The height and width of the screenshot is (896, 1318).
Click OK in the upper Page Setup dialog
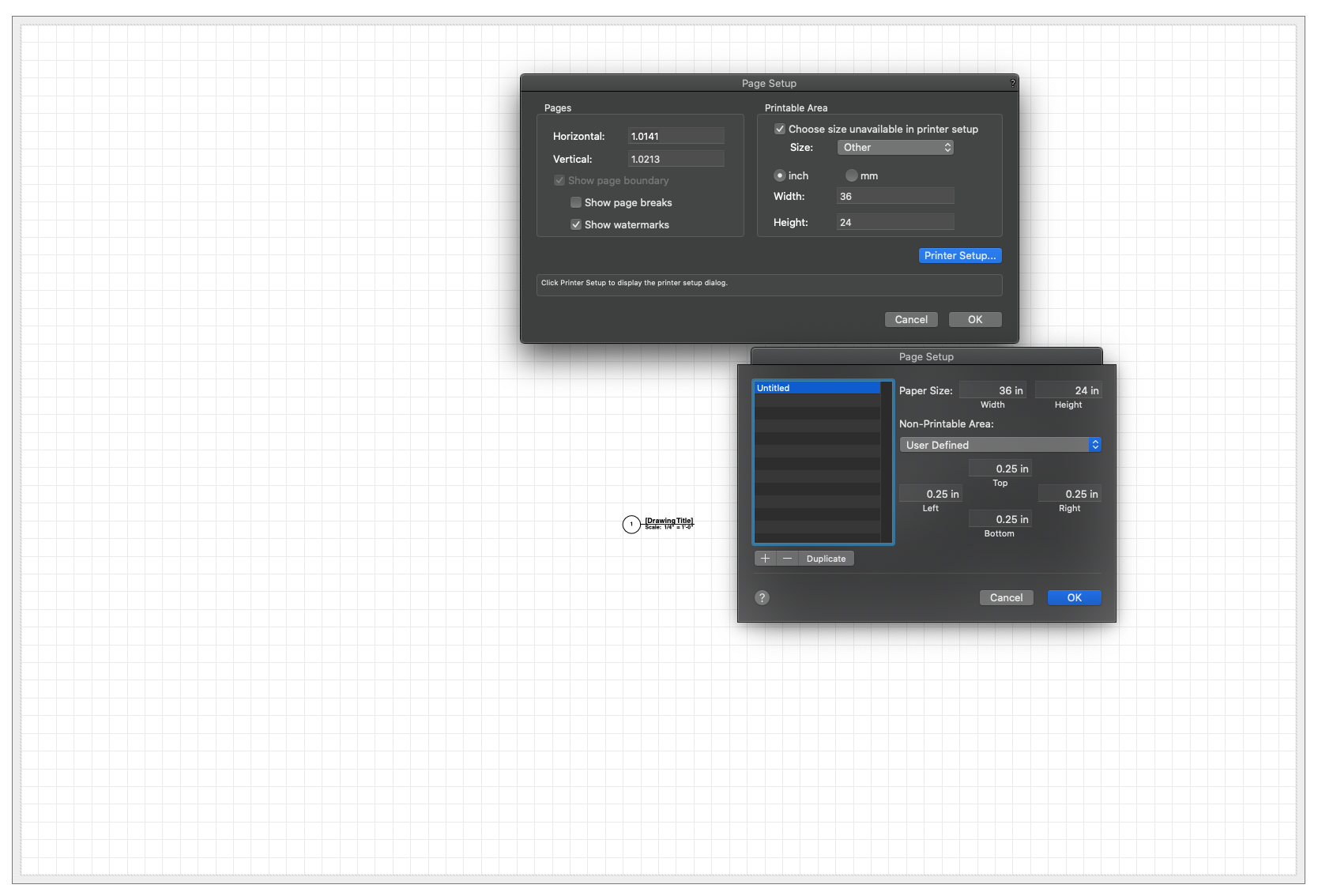(974, 319)
